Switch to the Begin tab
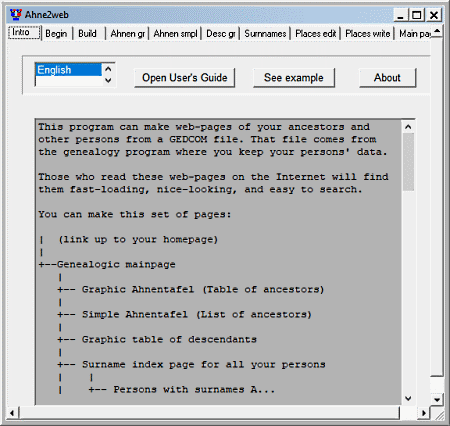This screenshot has height=426, width=450. click(x=56, y=34)
